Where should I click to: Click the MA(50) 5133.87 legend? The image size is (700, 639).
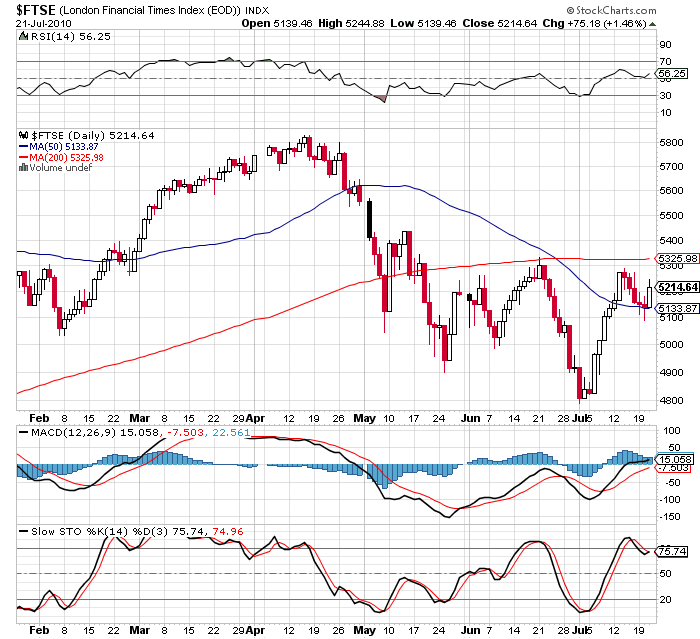pyautogui.click(x=58, y=146)
